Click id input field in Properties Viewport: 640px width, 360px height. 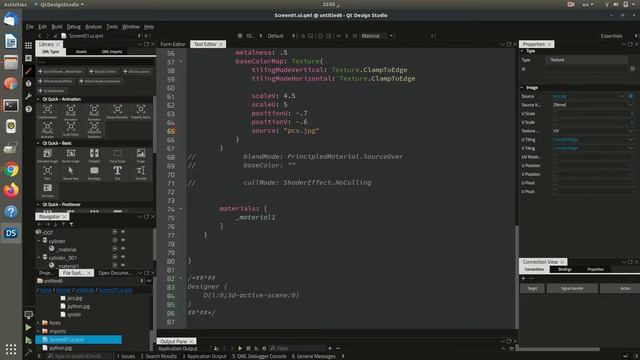[x=587, y=69]
